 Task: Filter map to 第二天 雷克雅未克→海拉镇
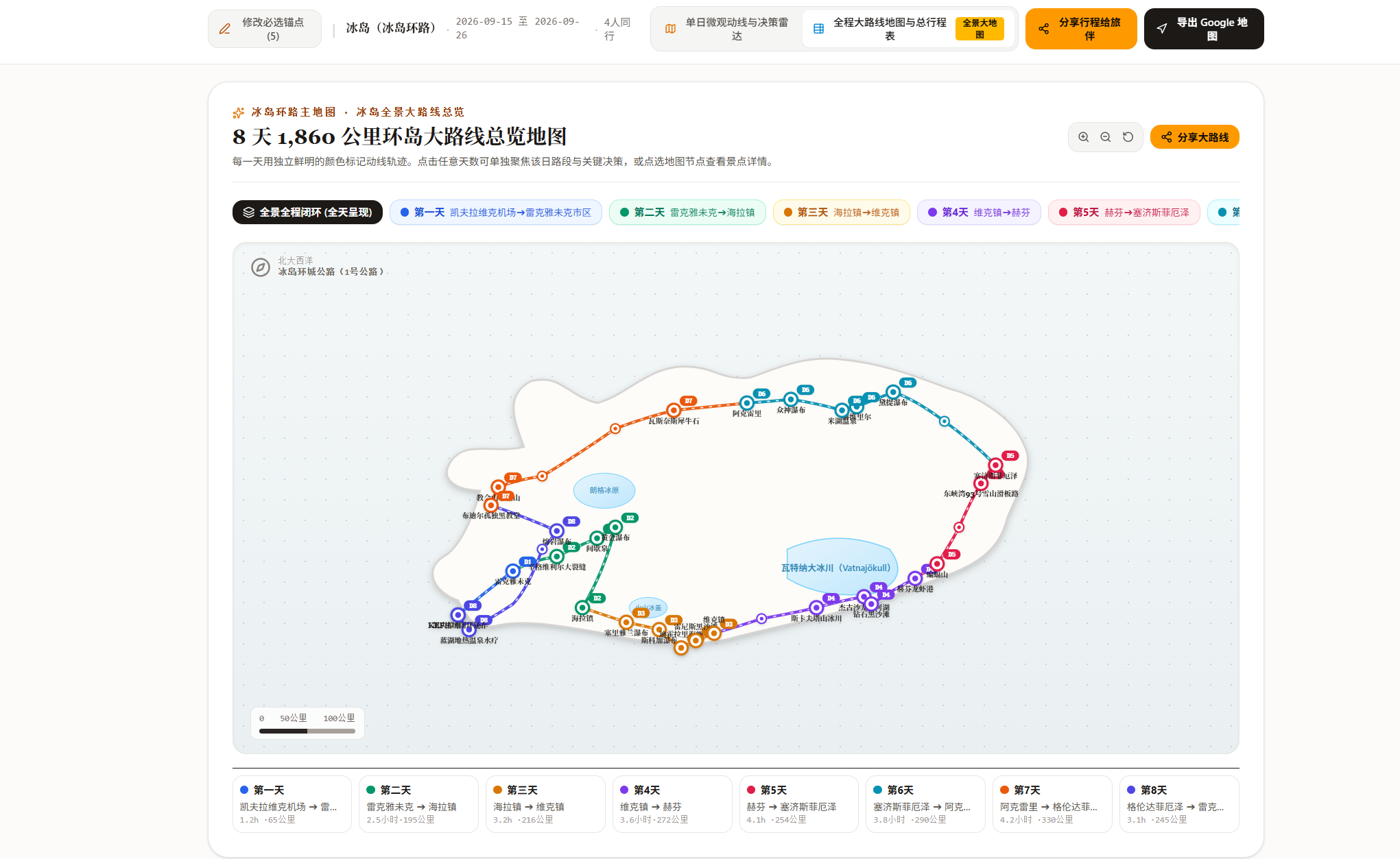(x=687, y=213)
